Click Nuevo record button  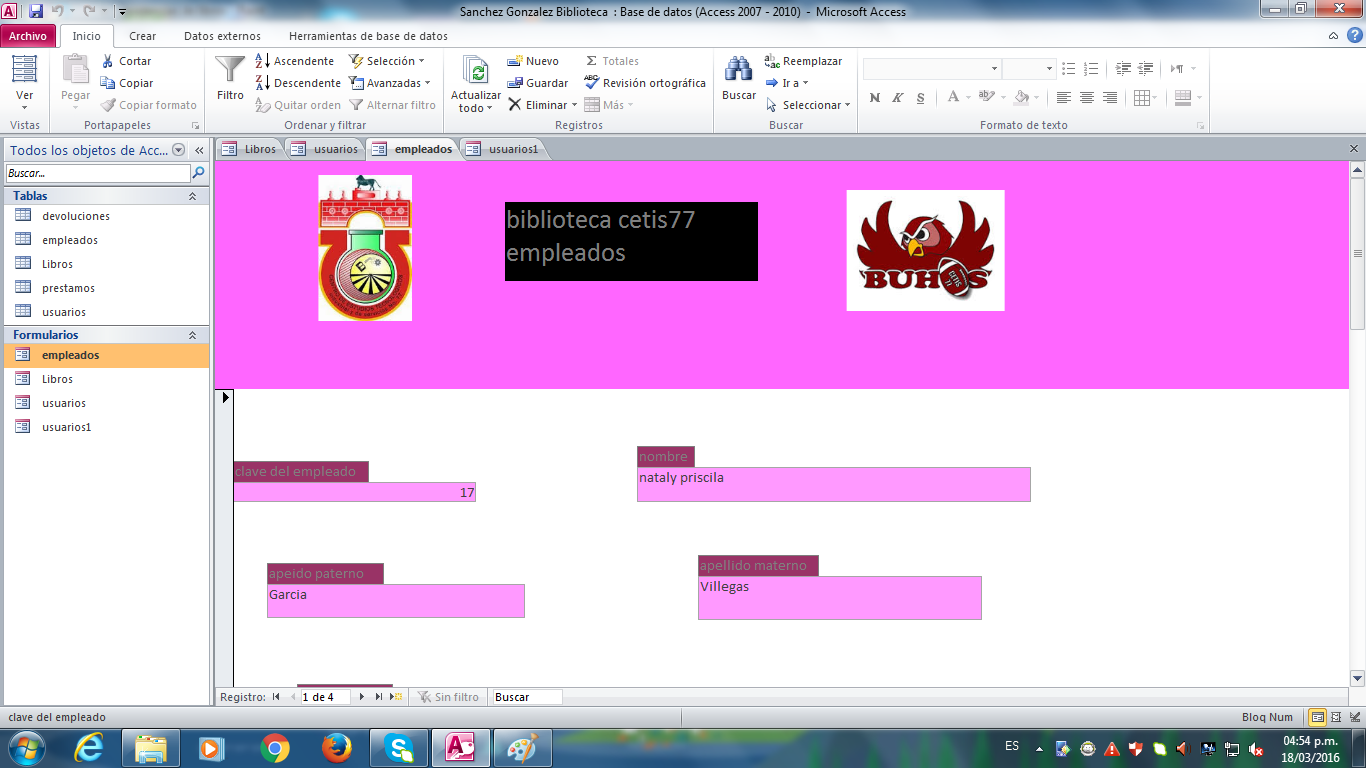click(533, 61)
